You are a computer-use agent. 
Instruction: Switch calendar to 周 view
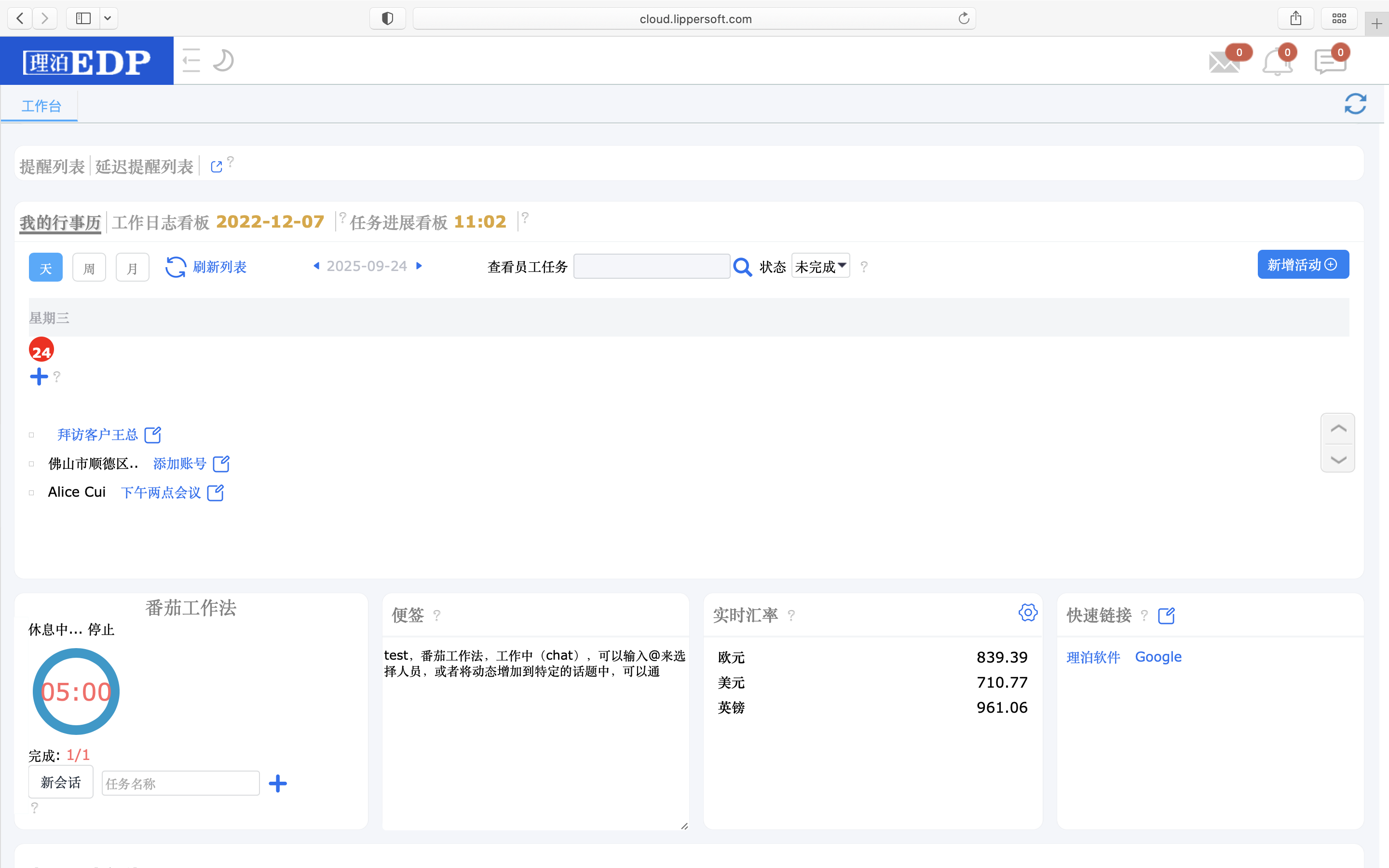[89, 268]
